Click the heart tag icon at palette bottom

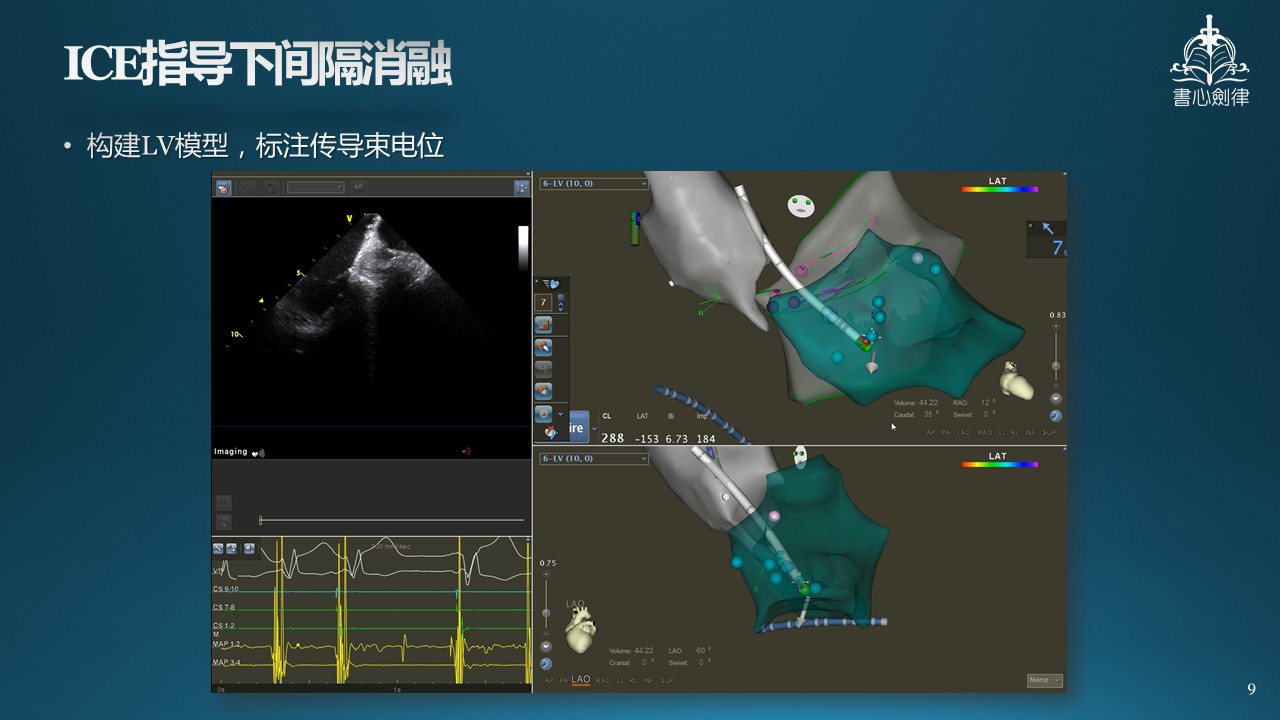(551, 432)
